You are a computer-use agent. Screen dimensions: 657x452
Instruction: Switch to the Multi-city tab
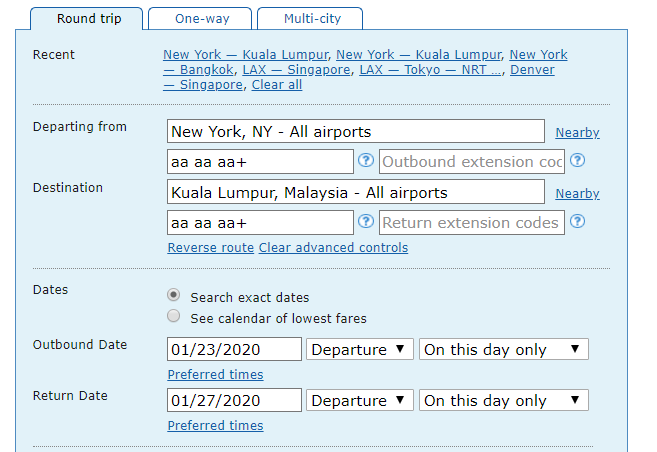(310, 19)
